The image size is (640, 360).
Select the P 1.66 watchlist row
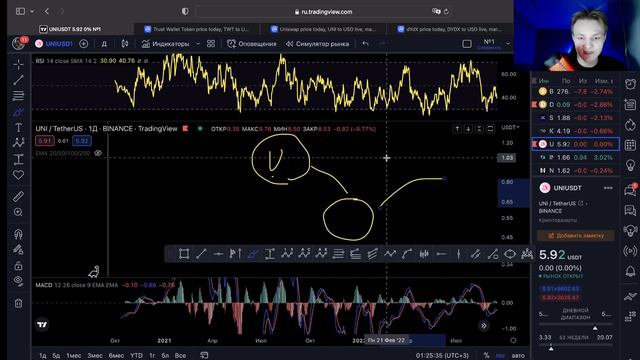tap(576, 157)
